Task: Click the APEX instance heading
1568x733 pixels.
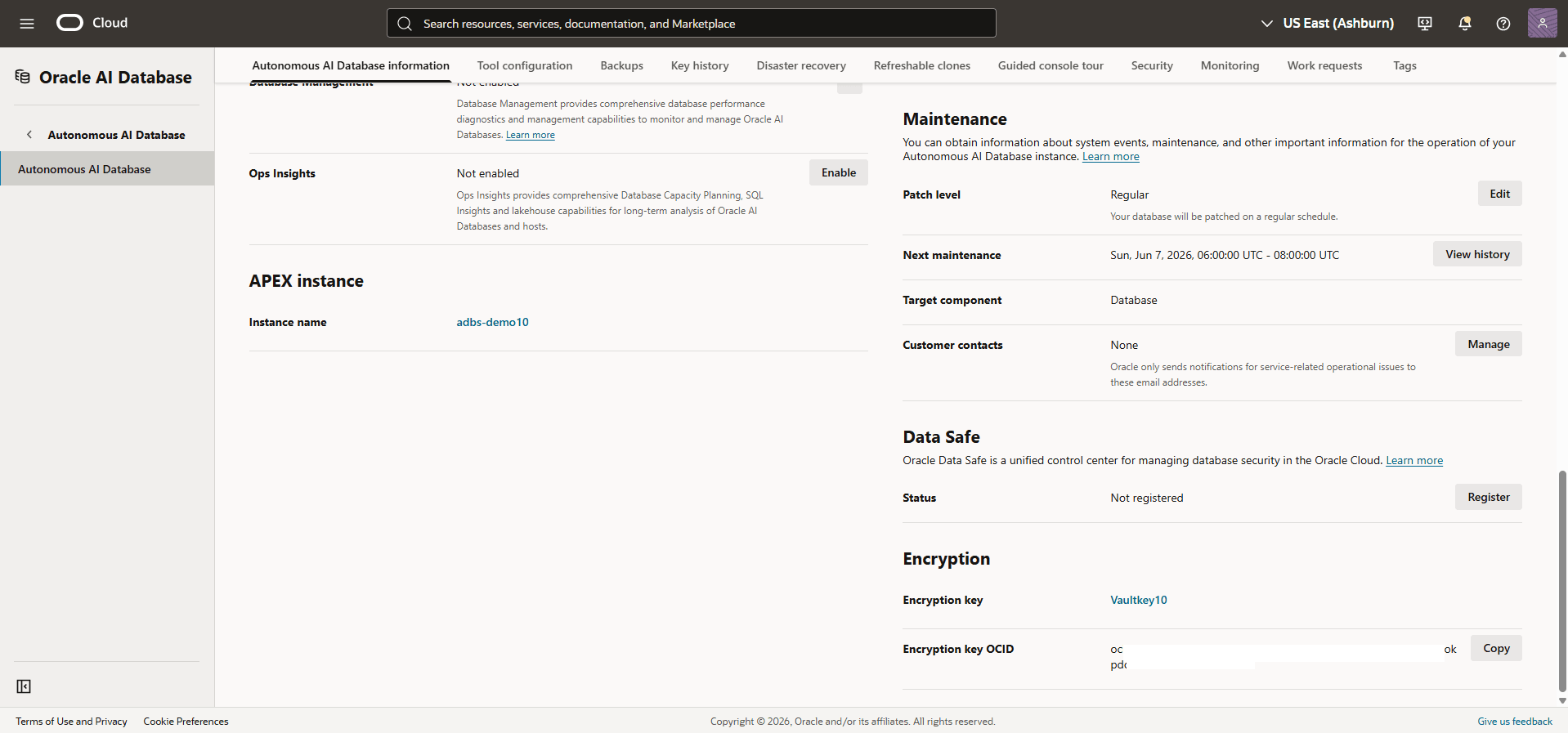Action: (306, 280)
